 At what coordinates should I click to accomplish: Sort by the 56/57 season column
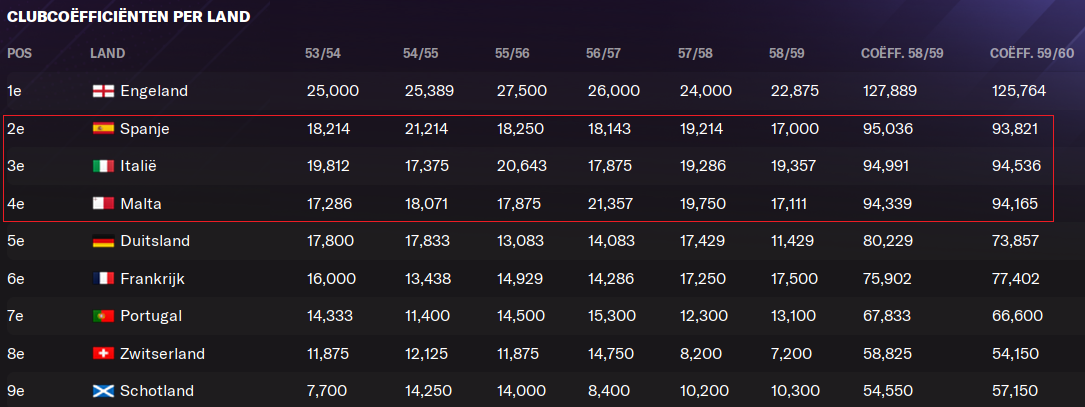[603, 54]
